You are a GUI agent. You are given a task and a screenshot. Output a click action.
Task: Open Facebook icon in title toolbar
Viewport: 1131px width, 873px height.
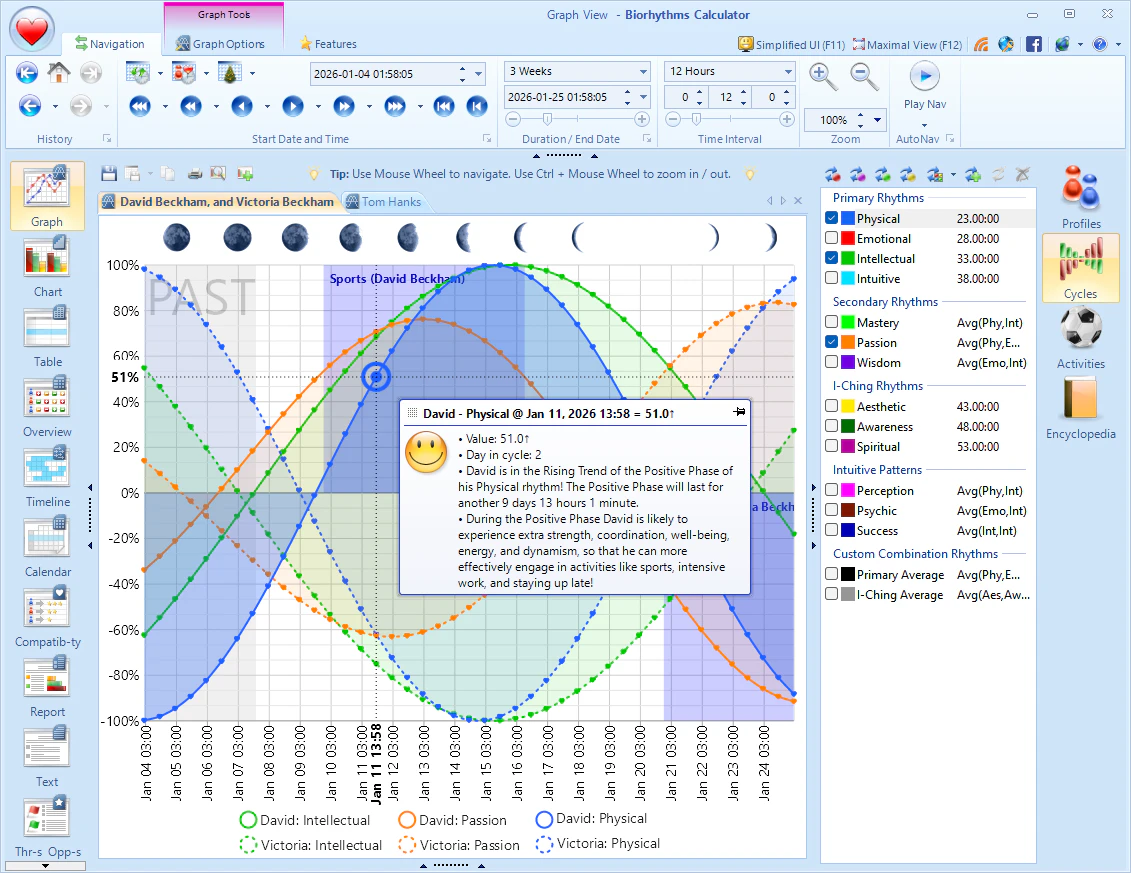tap(1034, 44)
